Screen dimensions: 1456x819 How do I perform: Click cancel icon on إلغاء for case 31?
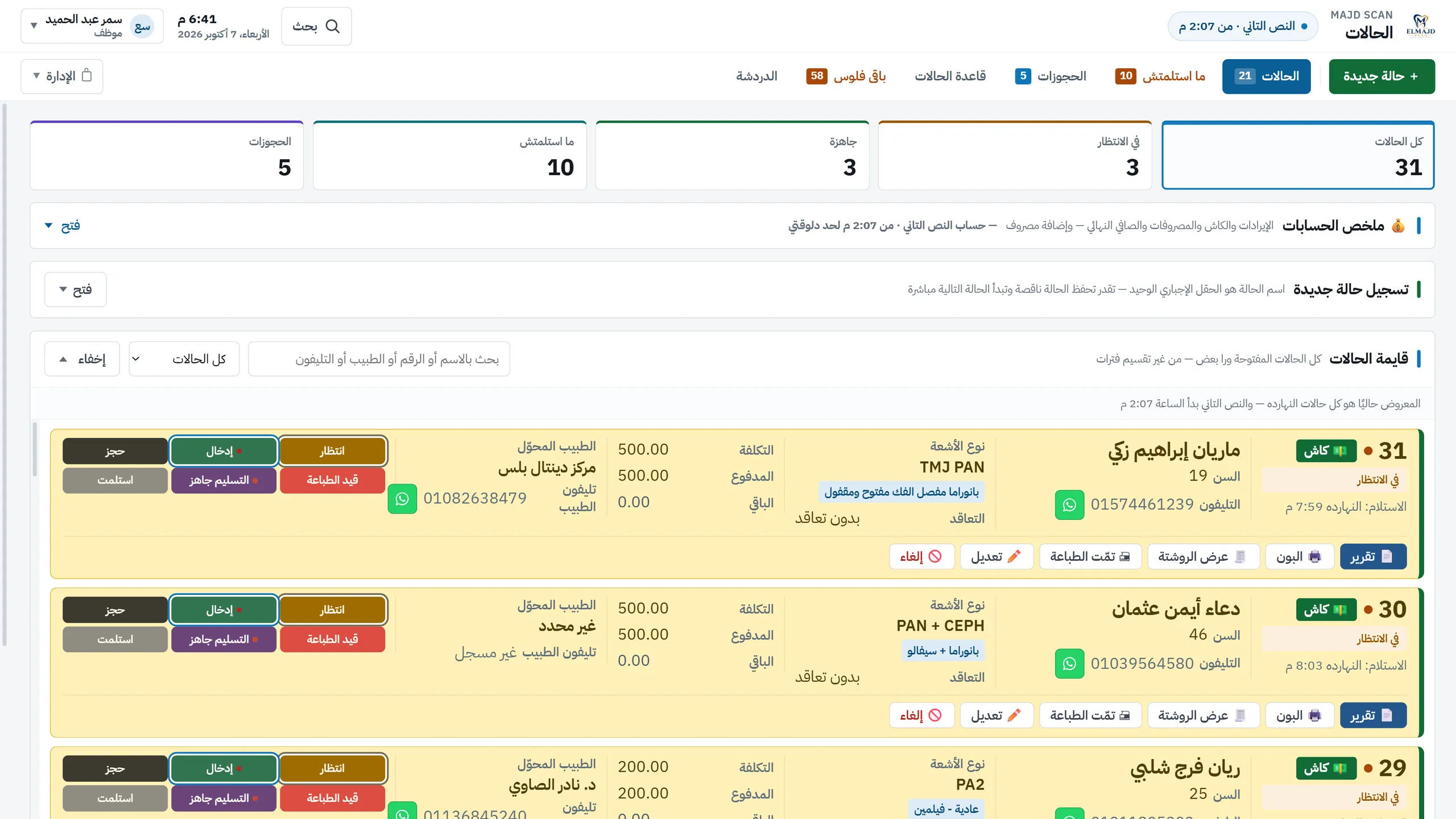[935, 556]
